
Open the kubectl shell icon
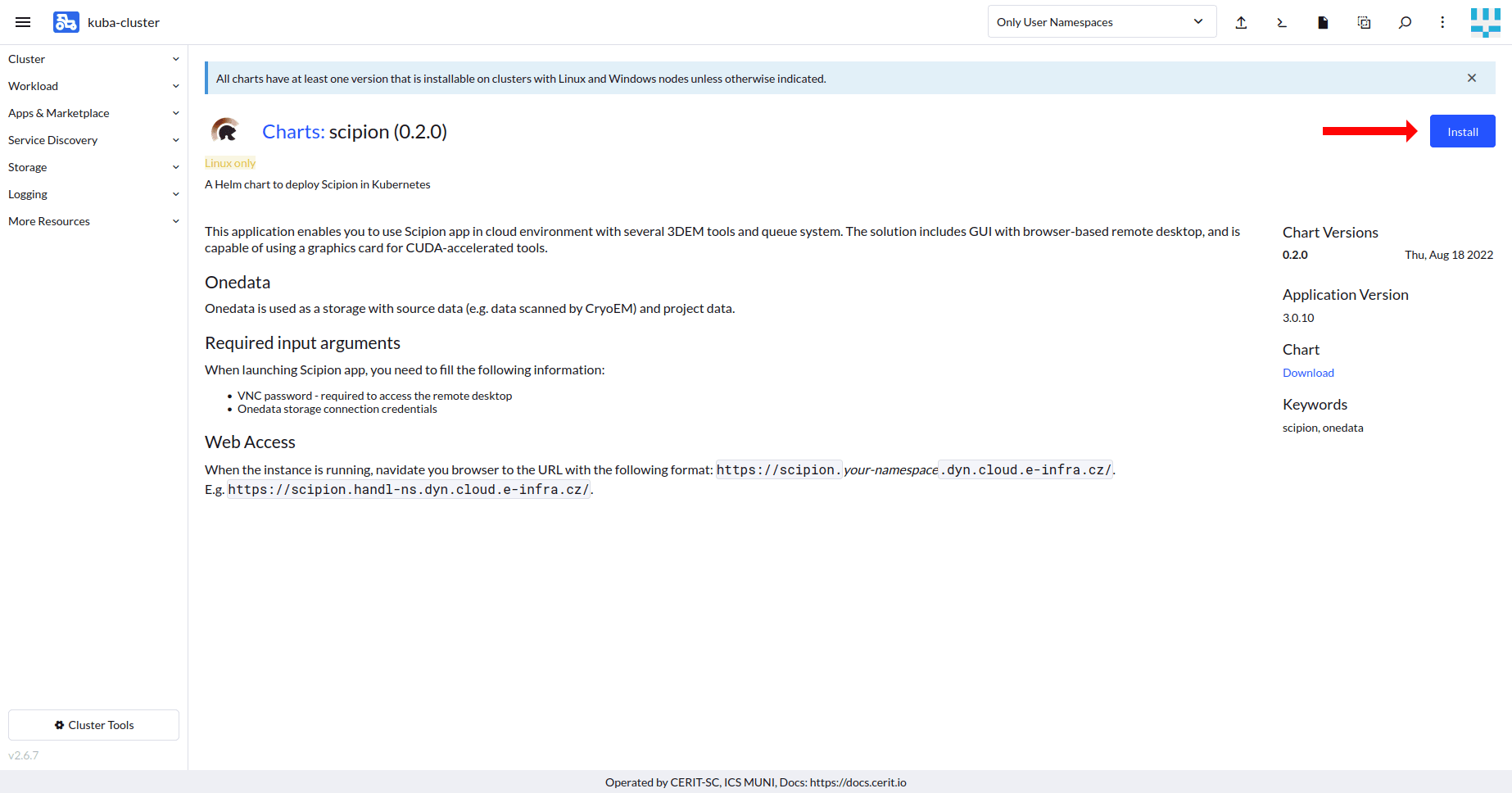tap(1282, 23)
